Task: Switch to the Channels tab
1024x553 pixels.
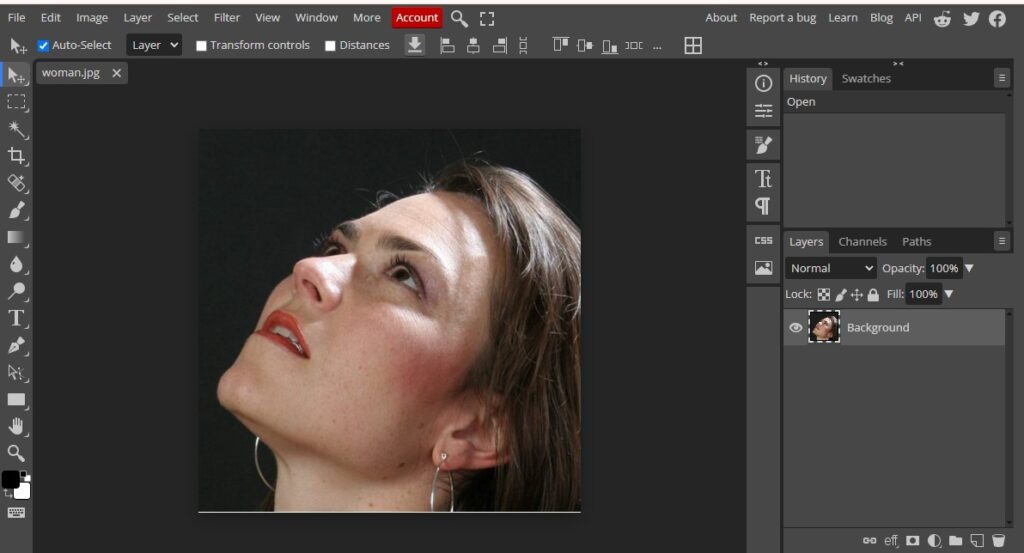Action: tap(862, 242)
